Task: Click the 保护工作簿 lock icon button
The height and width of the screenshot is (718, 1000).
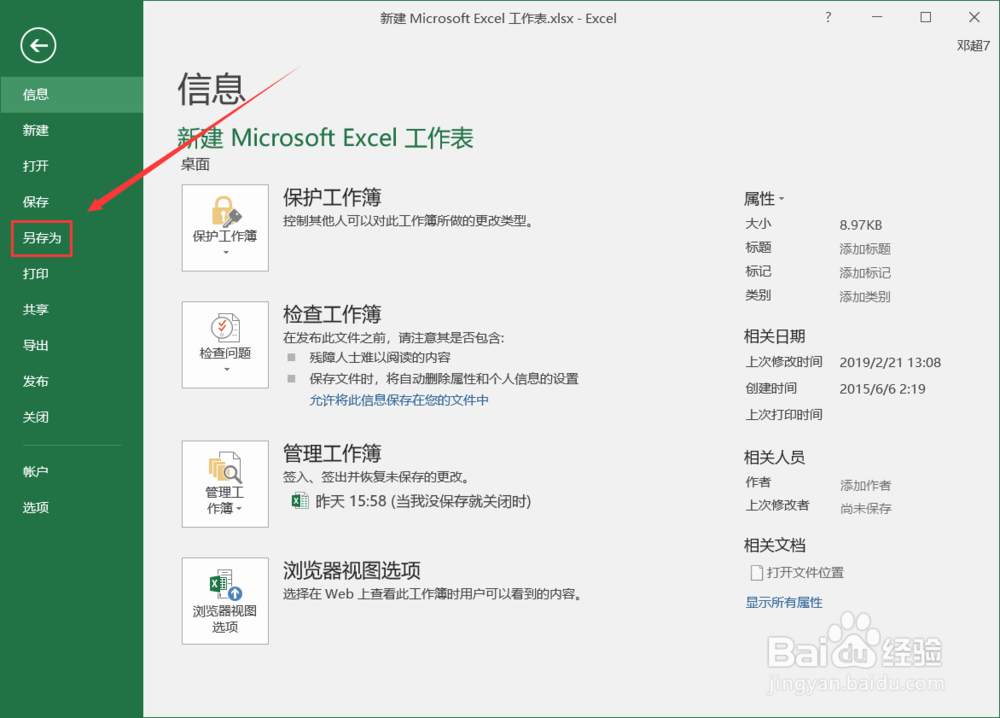Action: click(225, 228)
